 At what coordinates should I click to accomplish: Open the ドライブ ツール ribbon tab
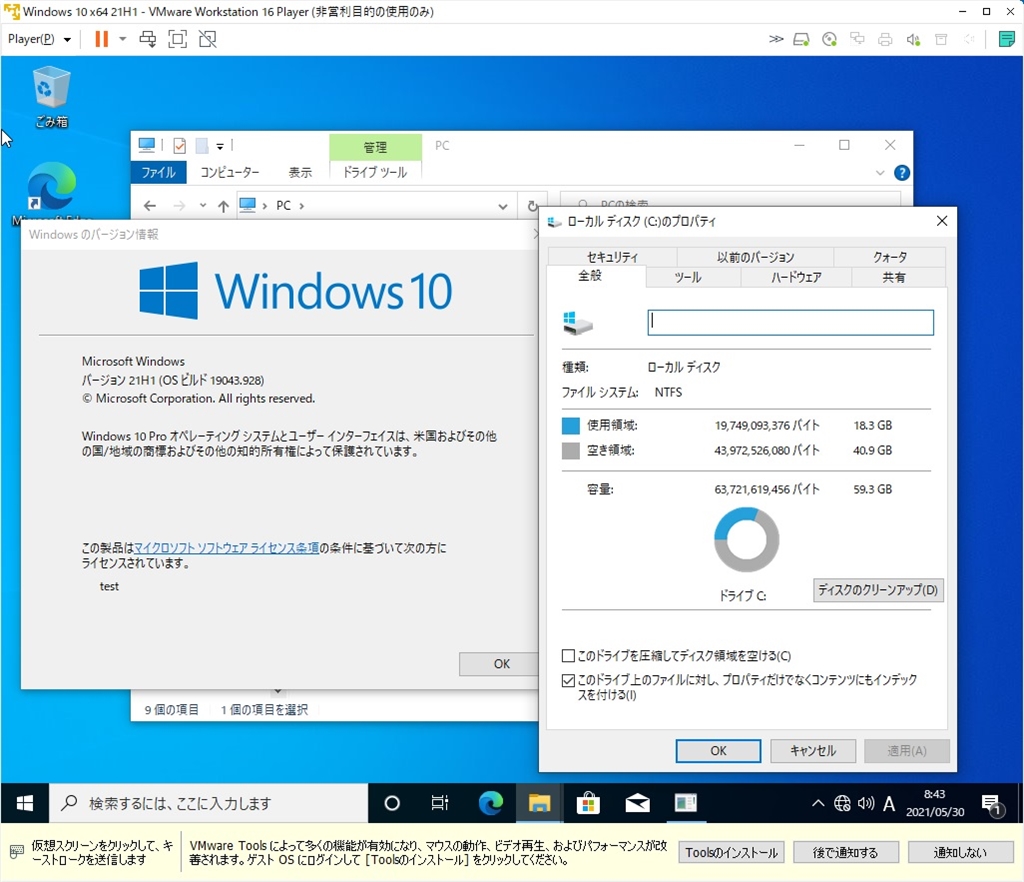click(375, 172)
